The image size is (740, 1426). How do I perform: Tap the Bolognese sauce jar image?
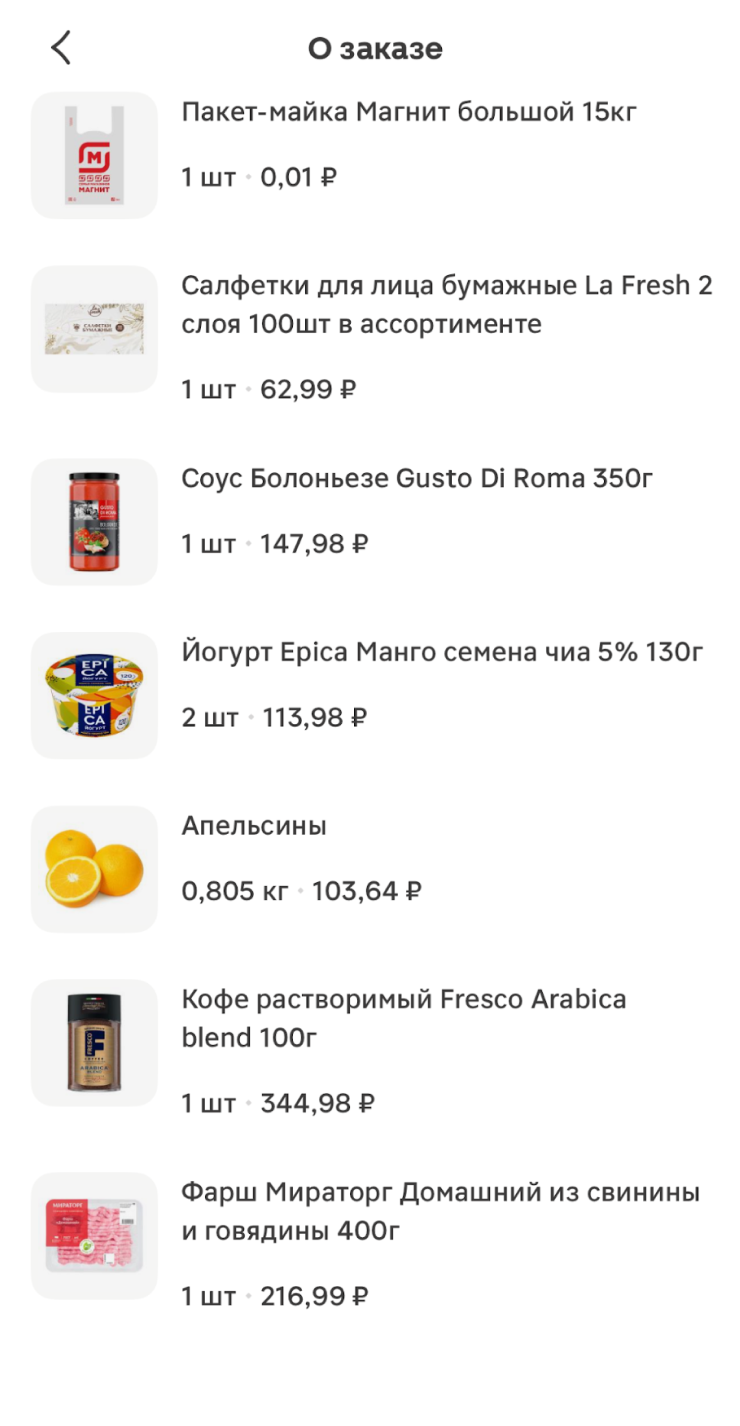coord(94,522)
